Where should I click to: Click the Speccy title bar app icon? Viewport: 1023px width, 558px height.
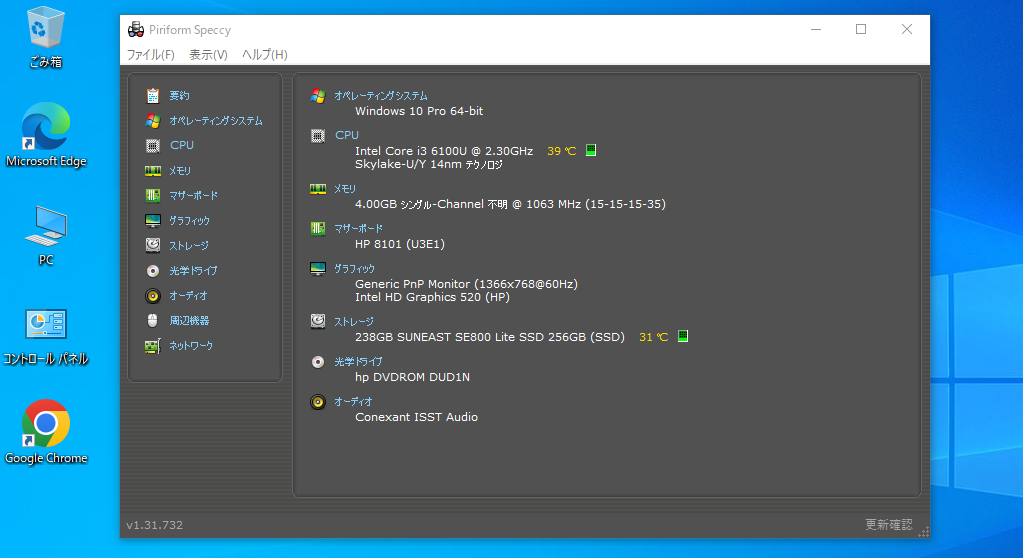136,29
